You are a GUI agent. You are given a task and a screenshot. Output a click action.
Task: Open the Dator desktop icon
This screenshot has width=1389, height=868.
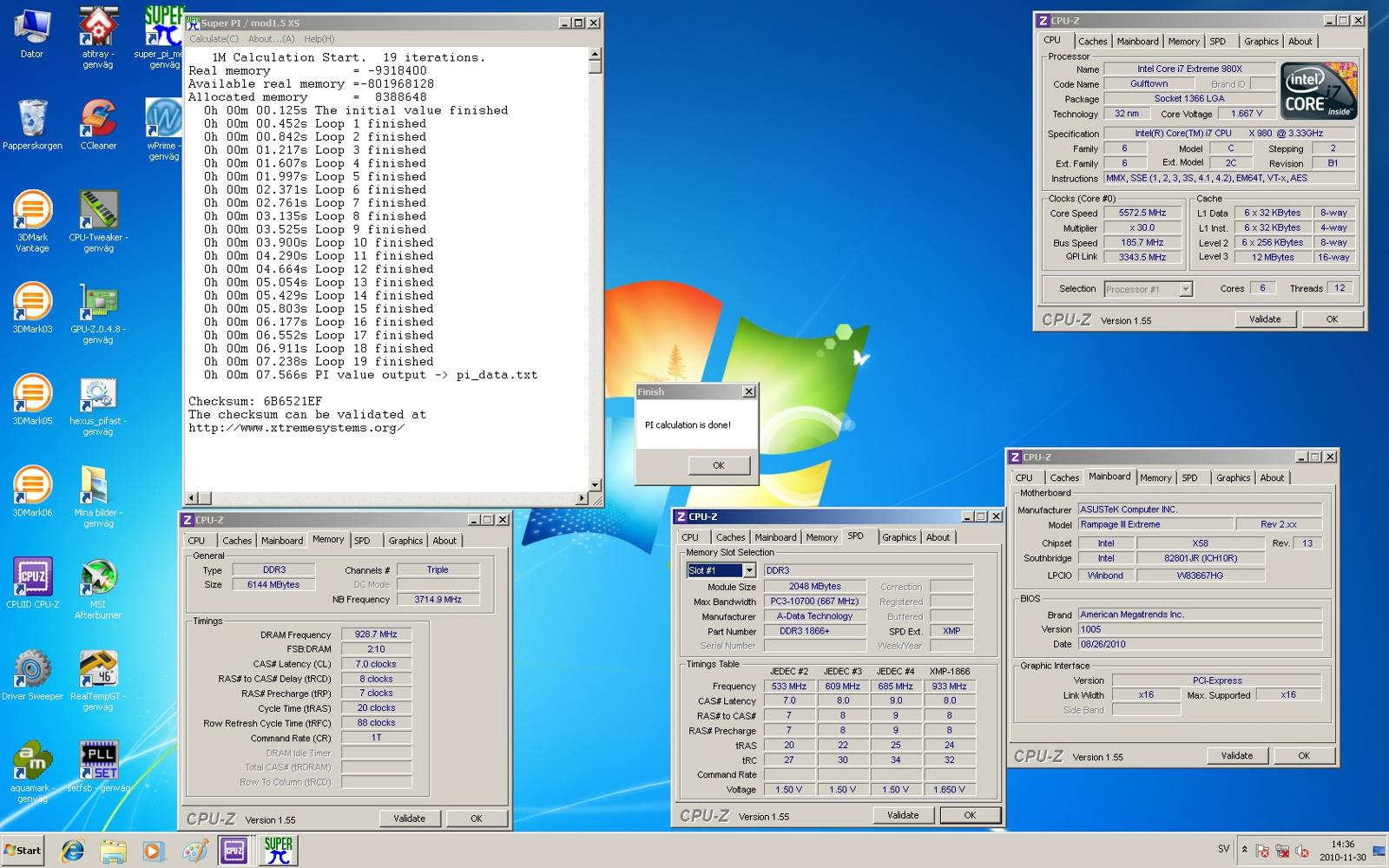point(32,33)
